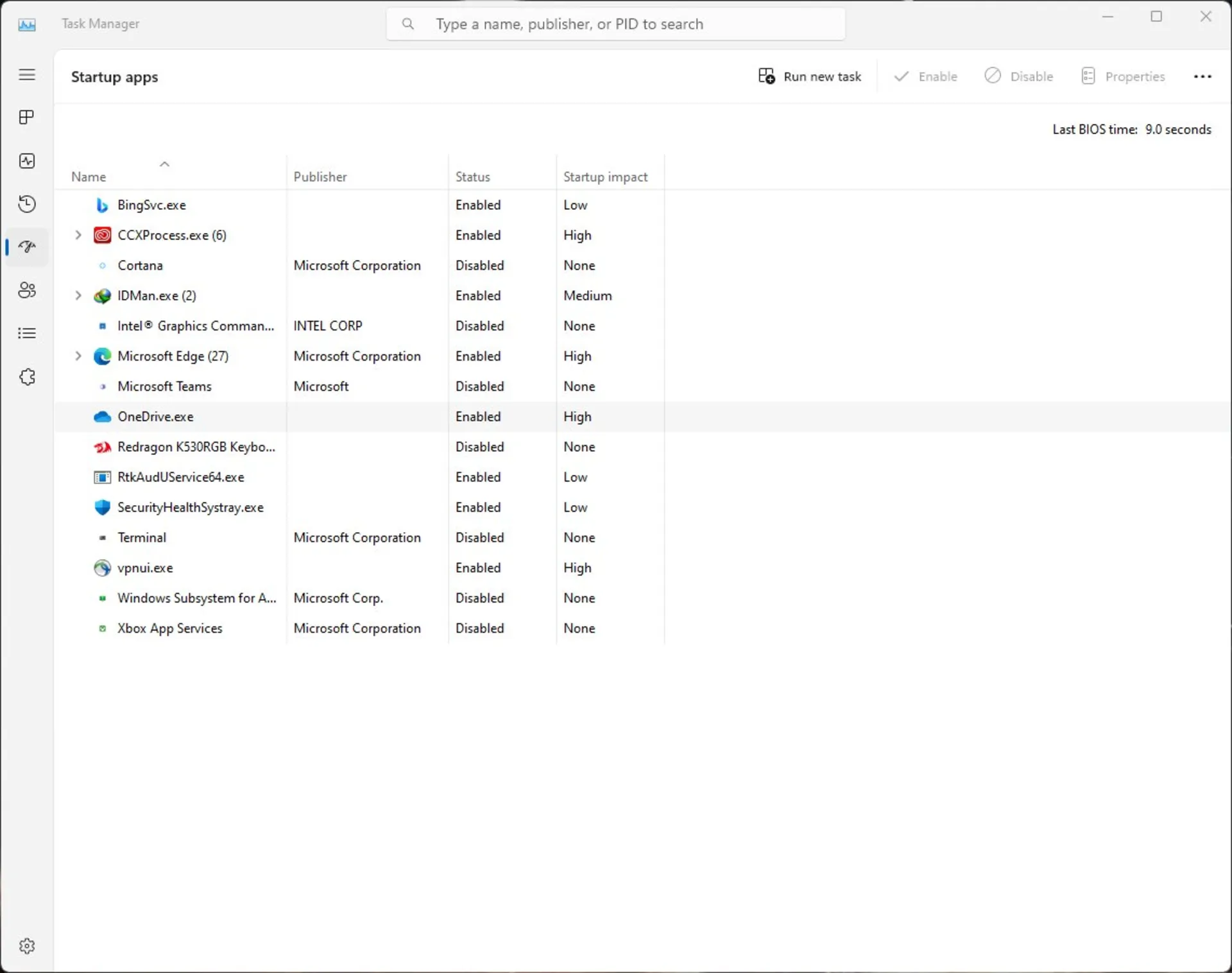Click the Redragon keyboard app icon
The image size is (1232, 973).
(102, 447)
